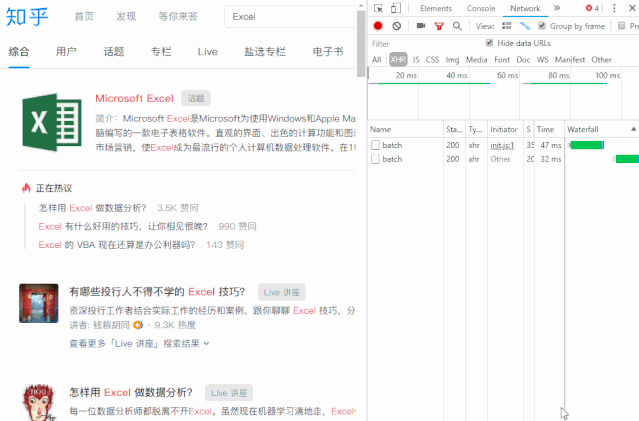Switch to large request rows view

point(507,26)
